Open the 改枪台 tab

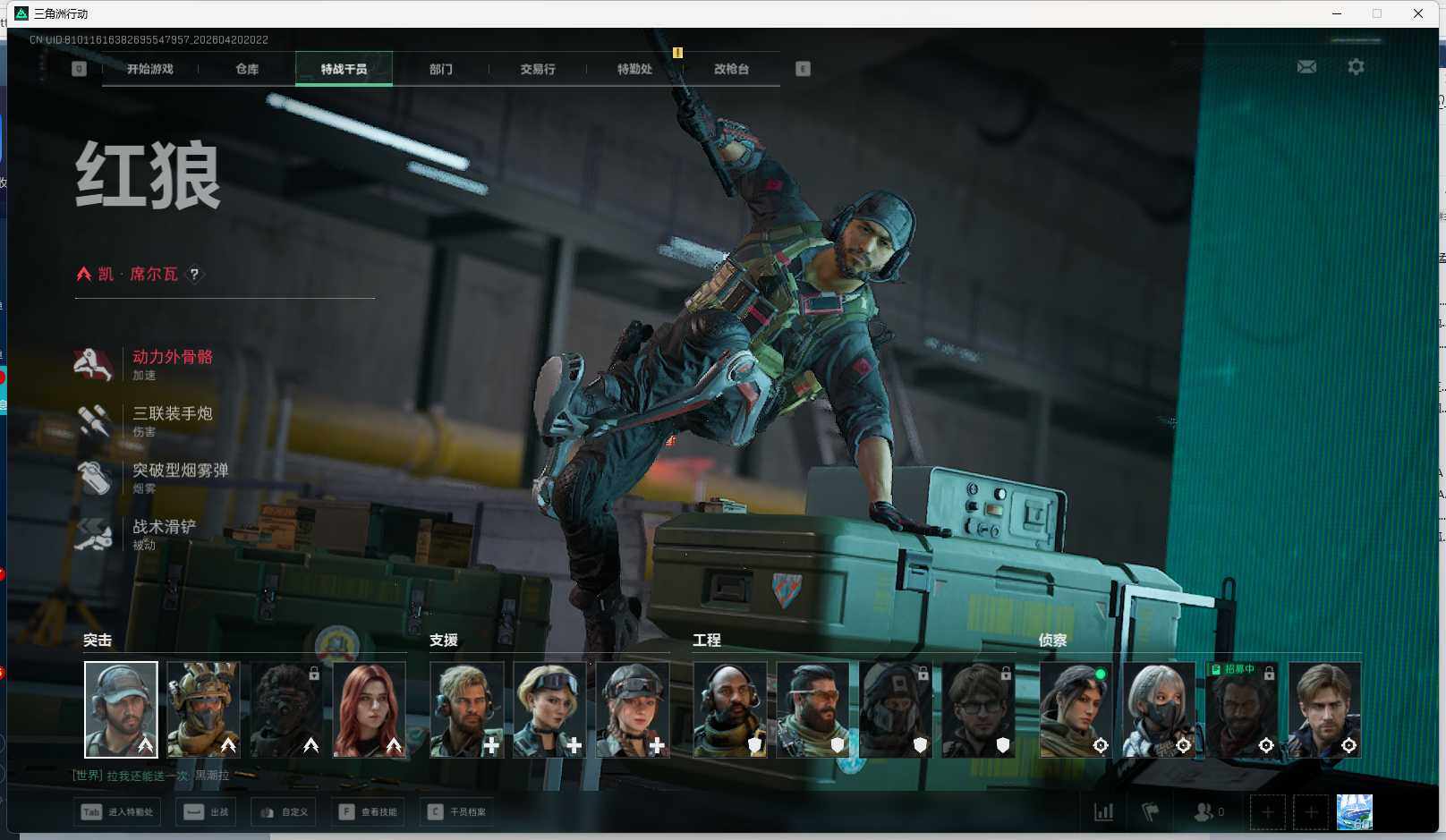[731, 69]
